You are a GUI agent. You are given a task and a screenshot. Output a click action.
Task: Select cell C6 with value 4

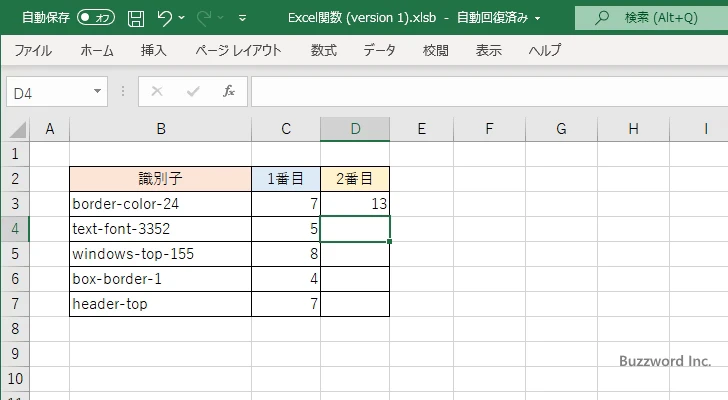coord(286,279)
